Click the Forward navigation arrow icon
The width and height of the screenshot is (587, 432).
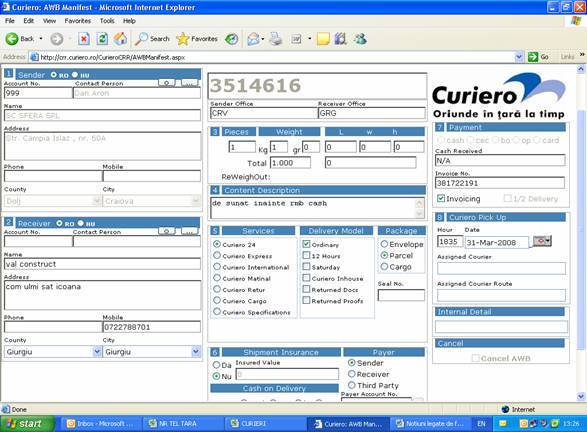click(x=57, y=39)
